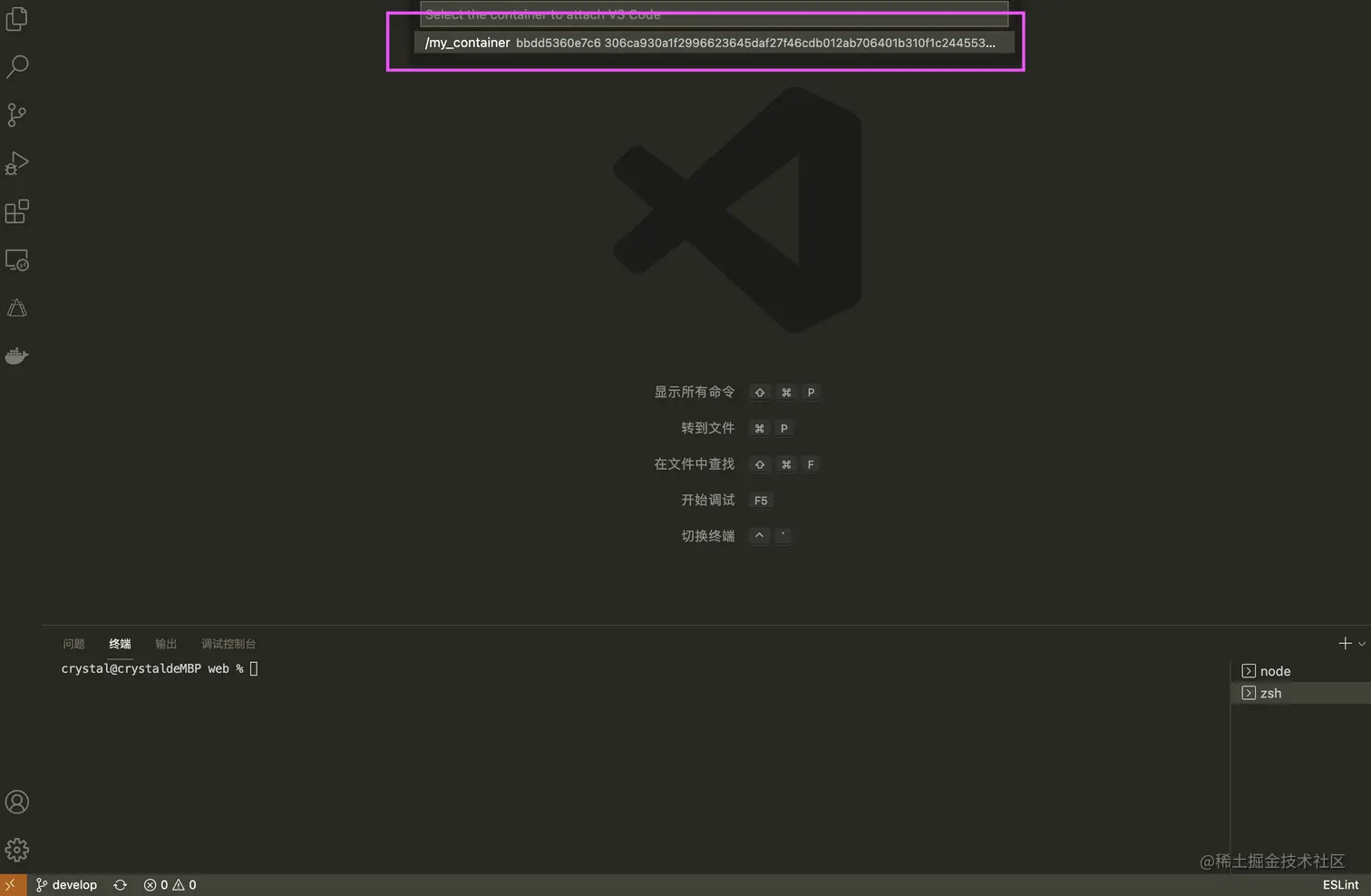
Task: Switch to the 输出 panel tab
Action: tap(166, 644)
